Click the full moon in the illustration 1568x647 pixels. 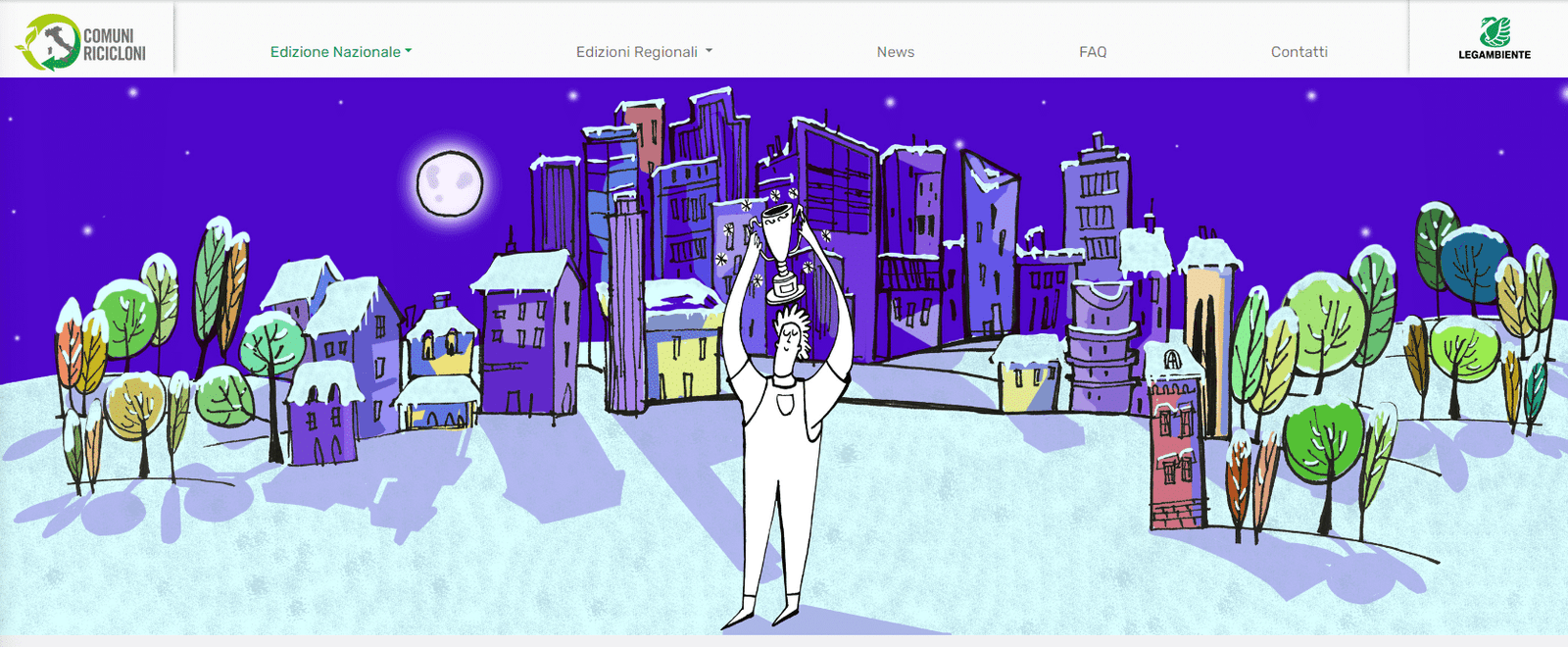[450, 183]
